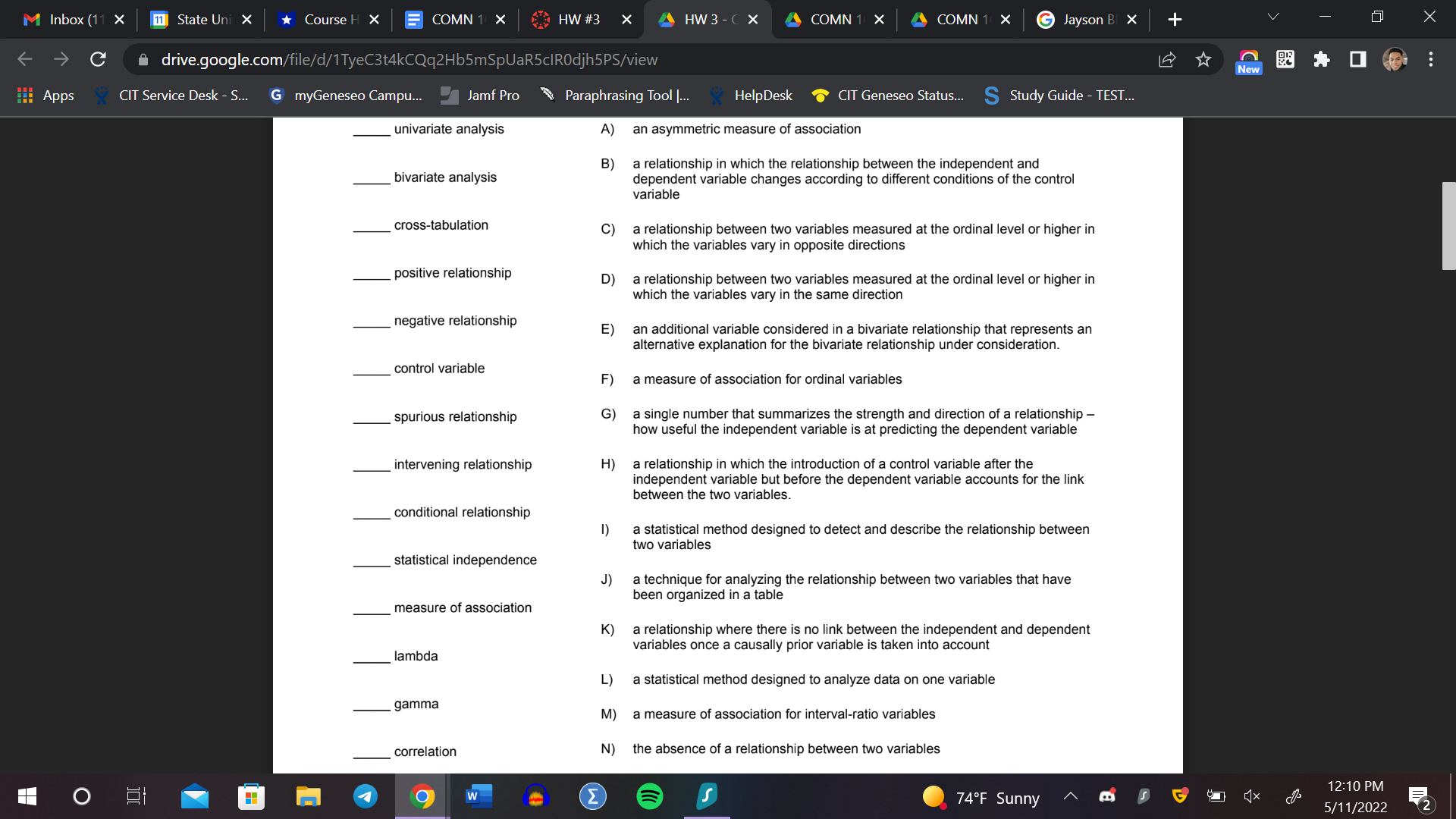The image size is (1456, 819).
Task: Open the Extensions puzzle piece icon
Action: click(1321, 59)
